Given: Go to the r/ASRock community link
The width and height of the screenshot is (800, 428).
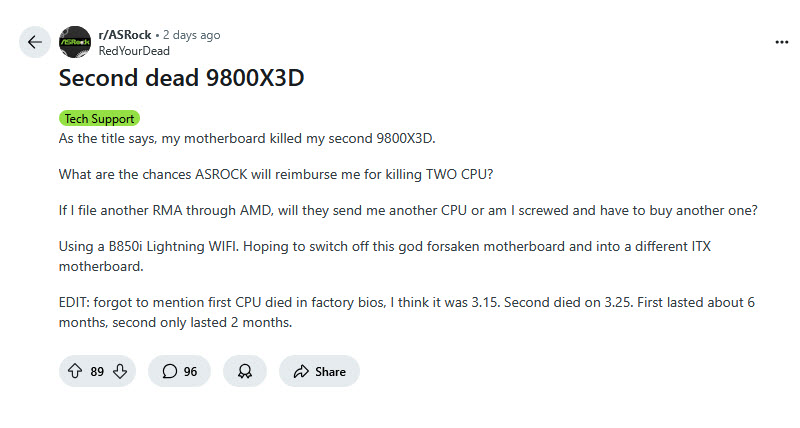Looking at the screenshot, I should (124, 35).
